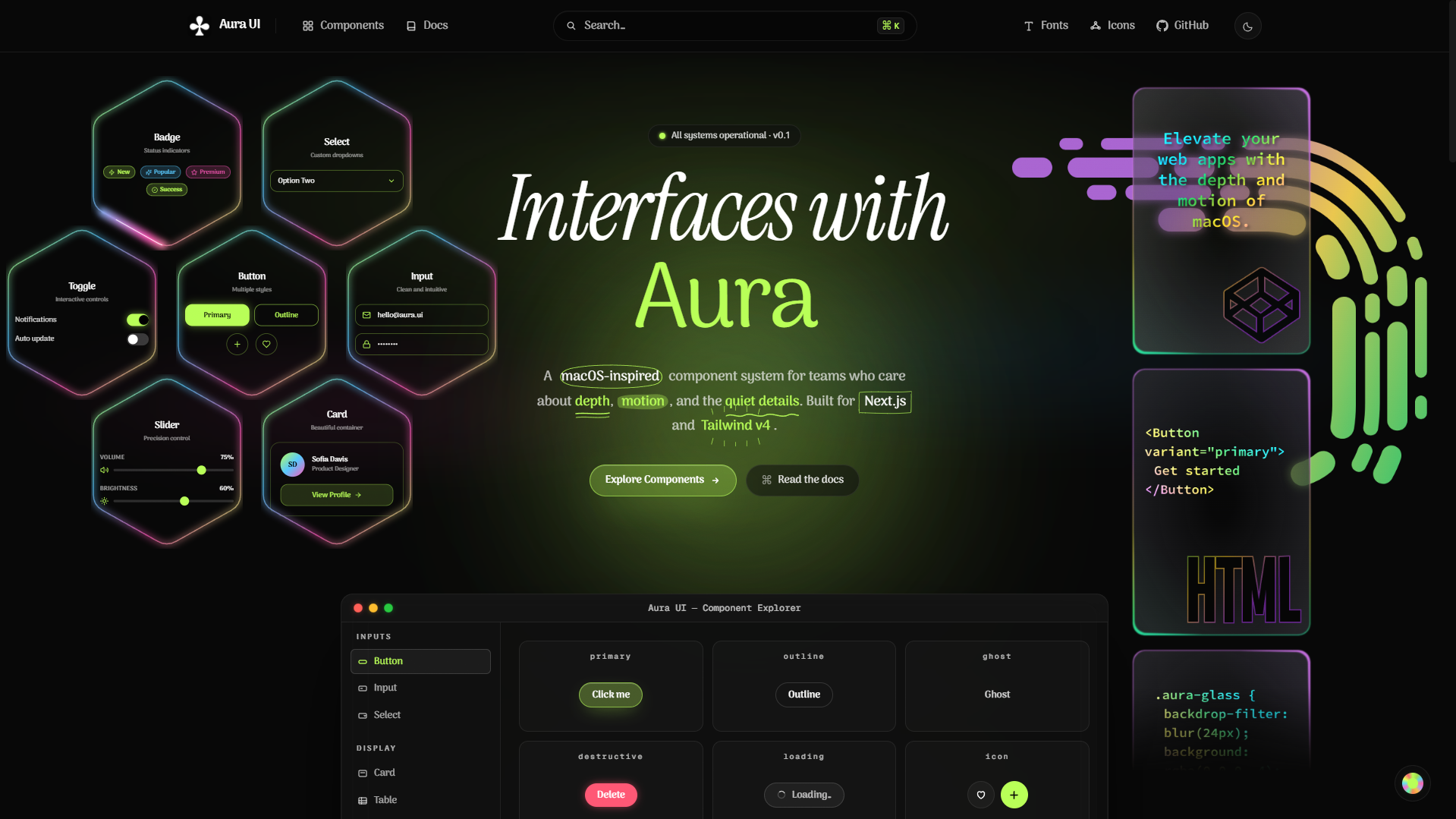Click the plus circle icon in Button hexagon
The image size is (1456, 819).
237,345
